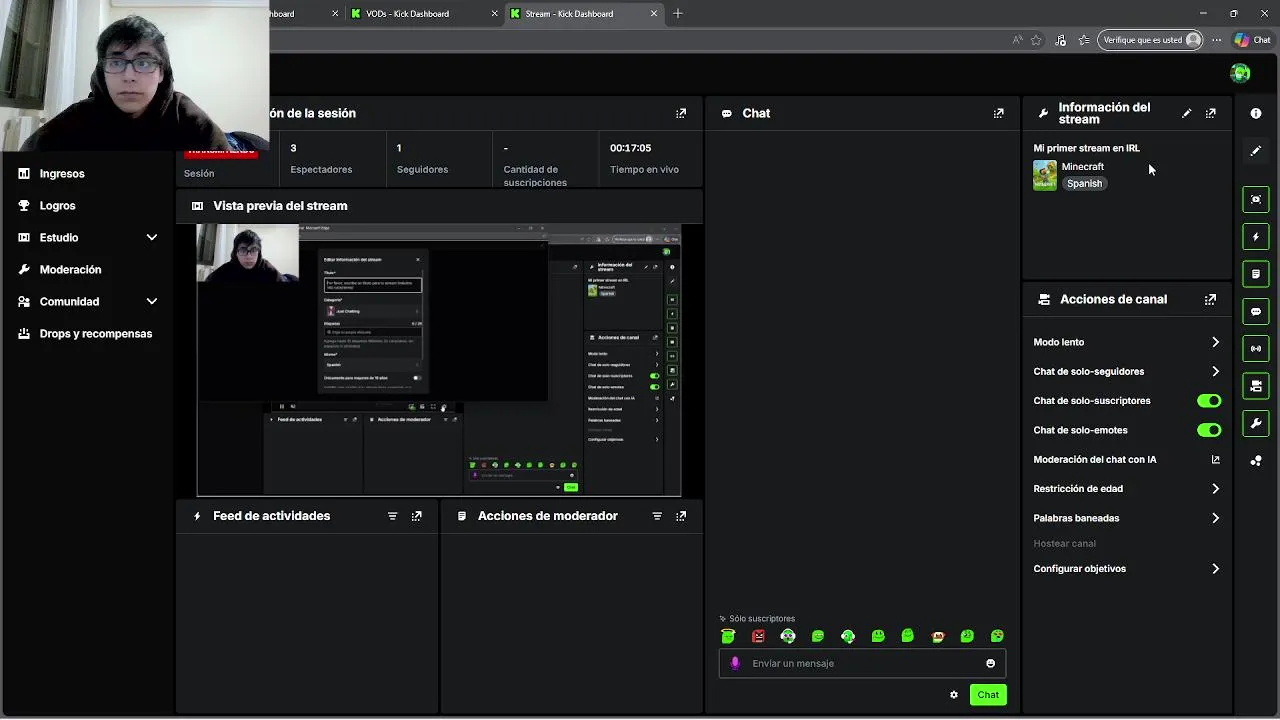Click the pencil icon in right sidebar
Image resolution: width=1280 pixels, height=720 pixels.
(x=1256, y=151)
